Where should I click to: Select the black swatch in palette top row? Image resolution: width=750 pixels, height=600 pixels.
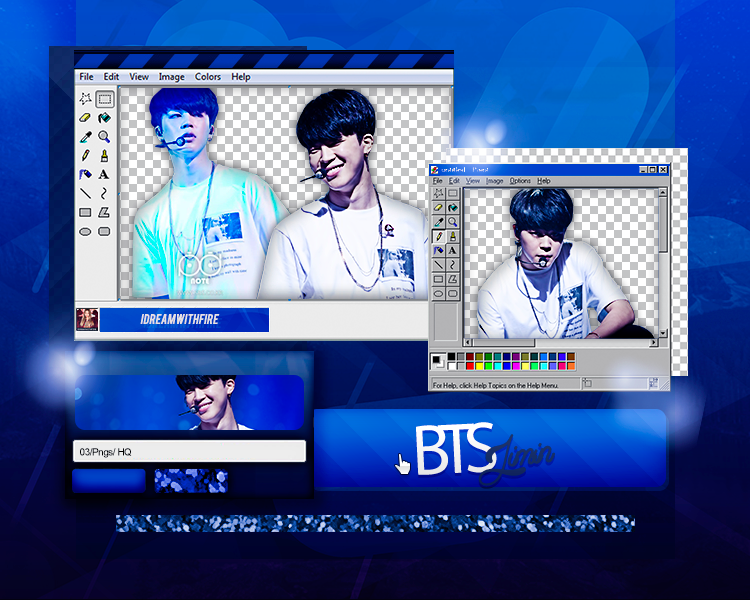coord(452,356)
